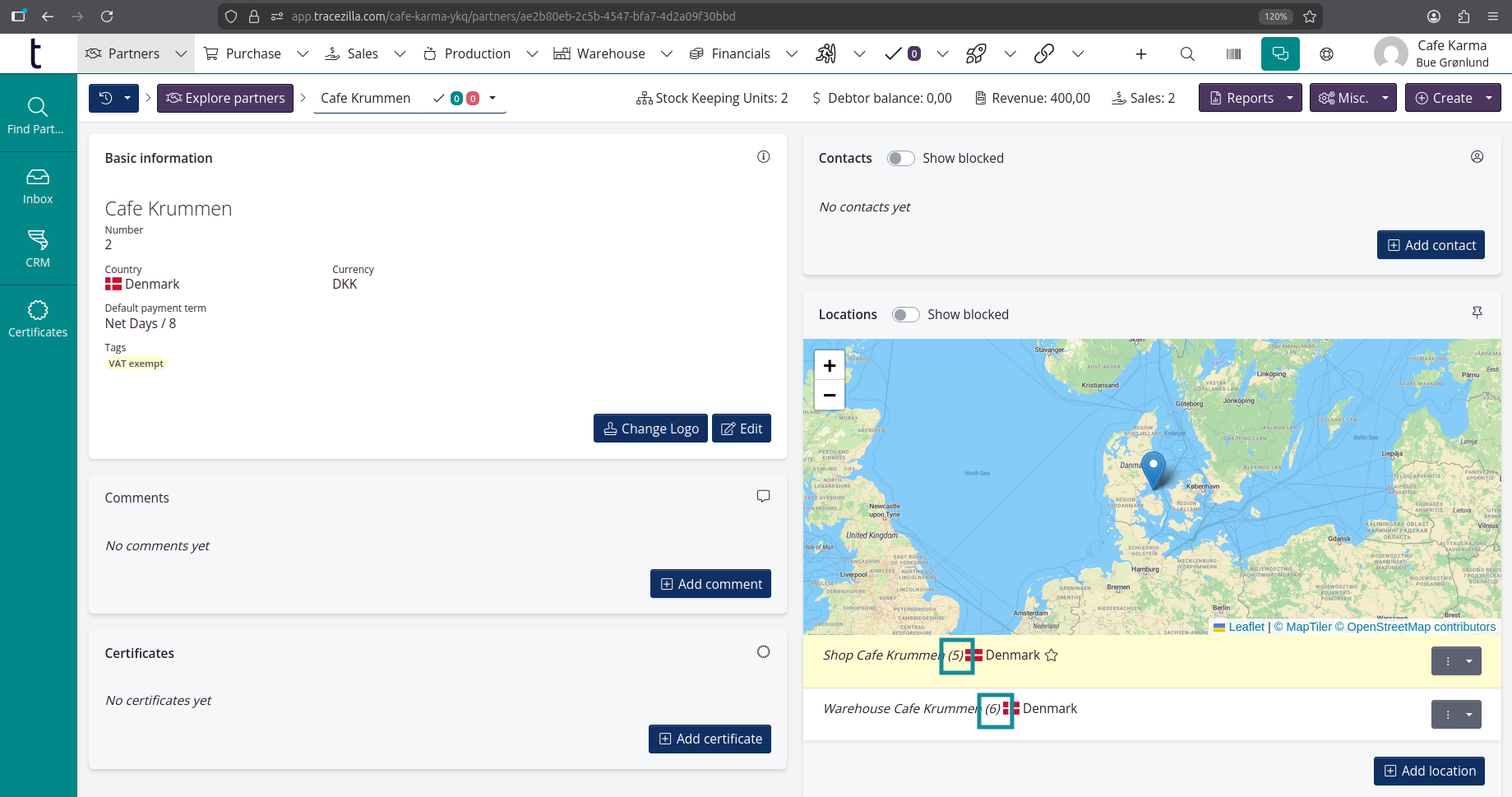Open the Inbox from the sidebar
Screen dimensions: 1512x797
(38, 184)
